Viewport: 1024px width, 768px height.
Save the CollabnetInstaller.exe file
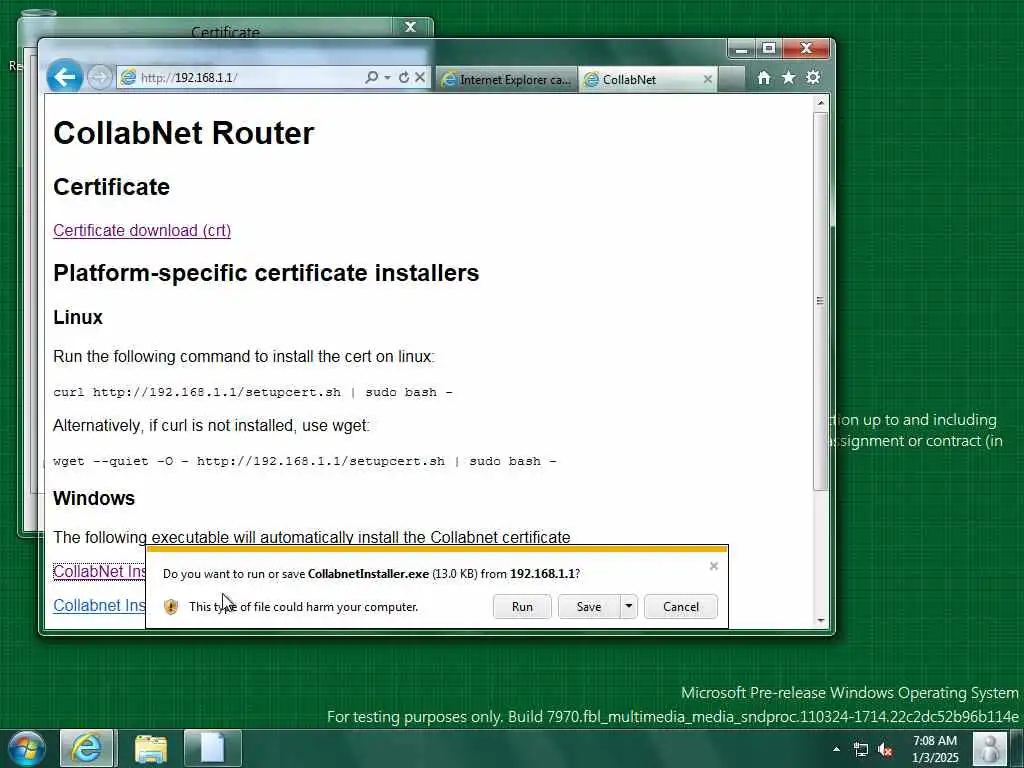coord(589,607)
